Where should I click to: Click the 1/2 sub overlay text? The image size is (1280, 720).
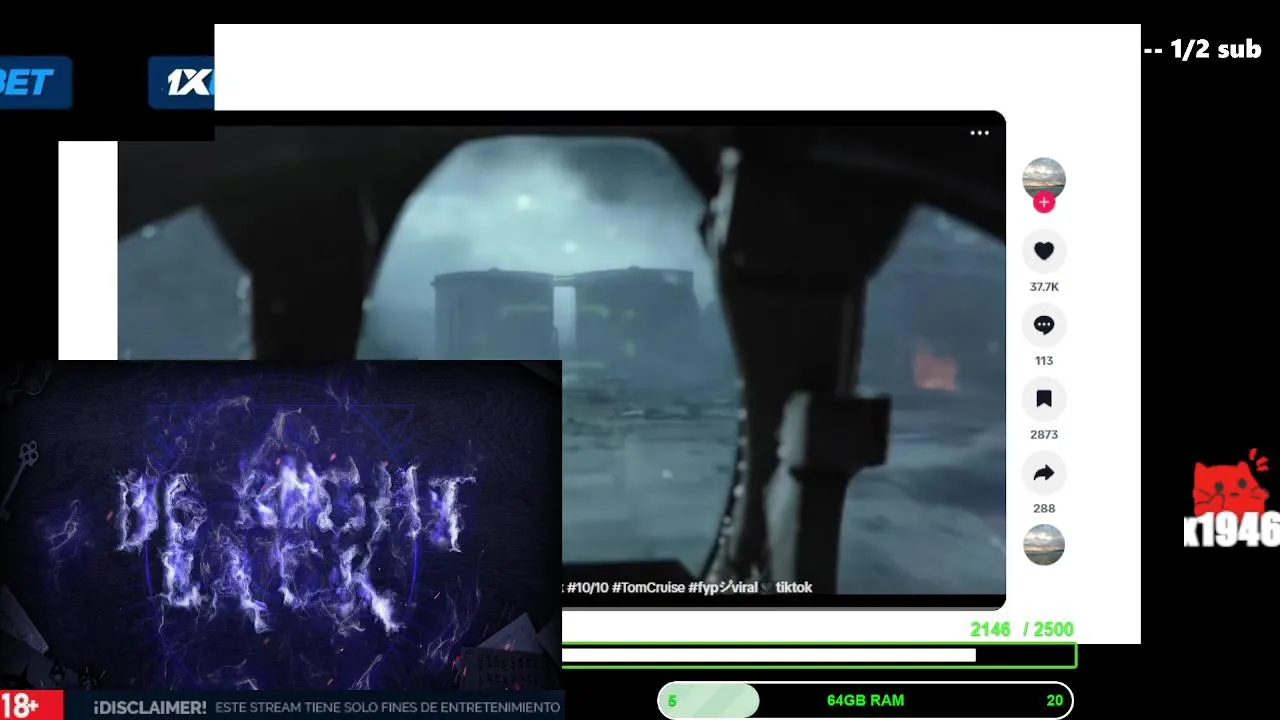(1203, 49)
